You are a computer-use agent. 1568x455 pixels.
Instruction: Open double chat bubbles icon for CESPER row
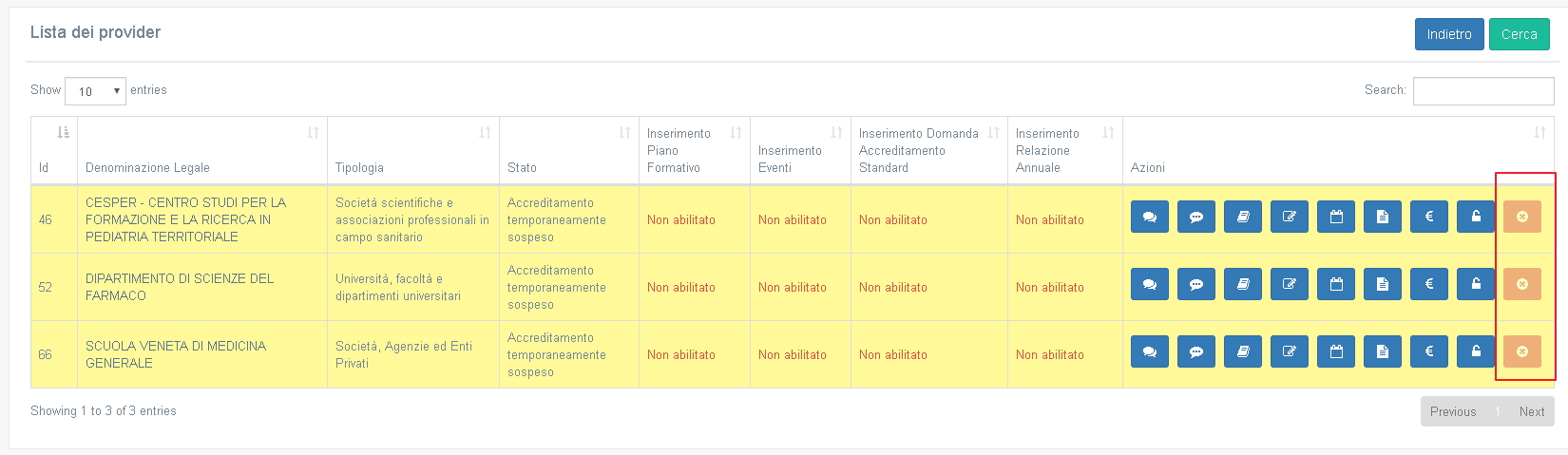click(1150, 217)
